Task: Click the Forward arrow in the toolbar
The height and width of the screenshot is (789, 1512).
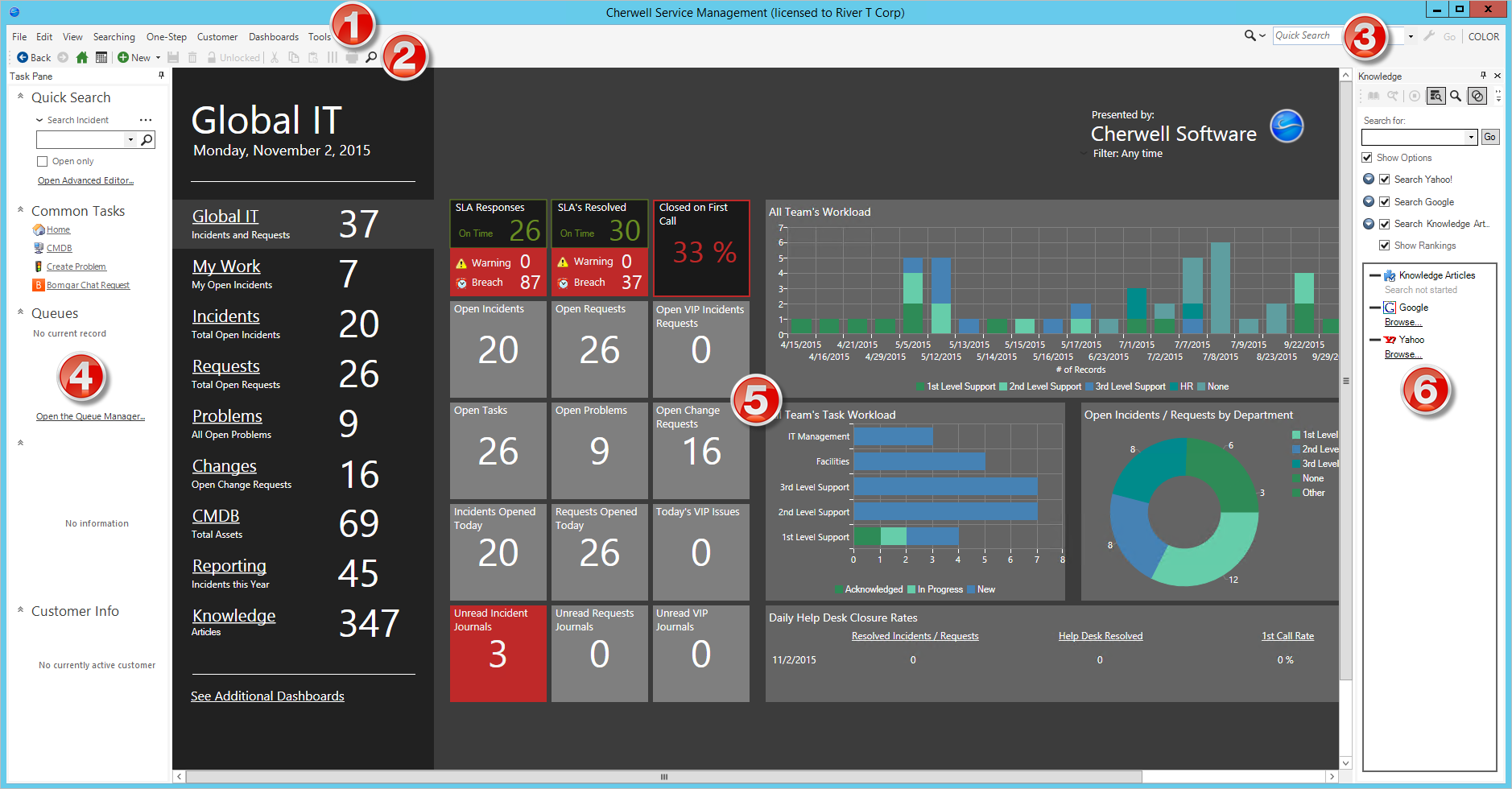Action: [x=63, y=57]
